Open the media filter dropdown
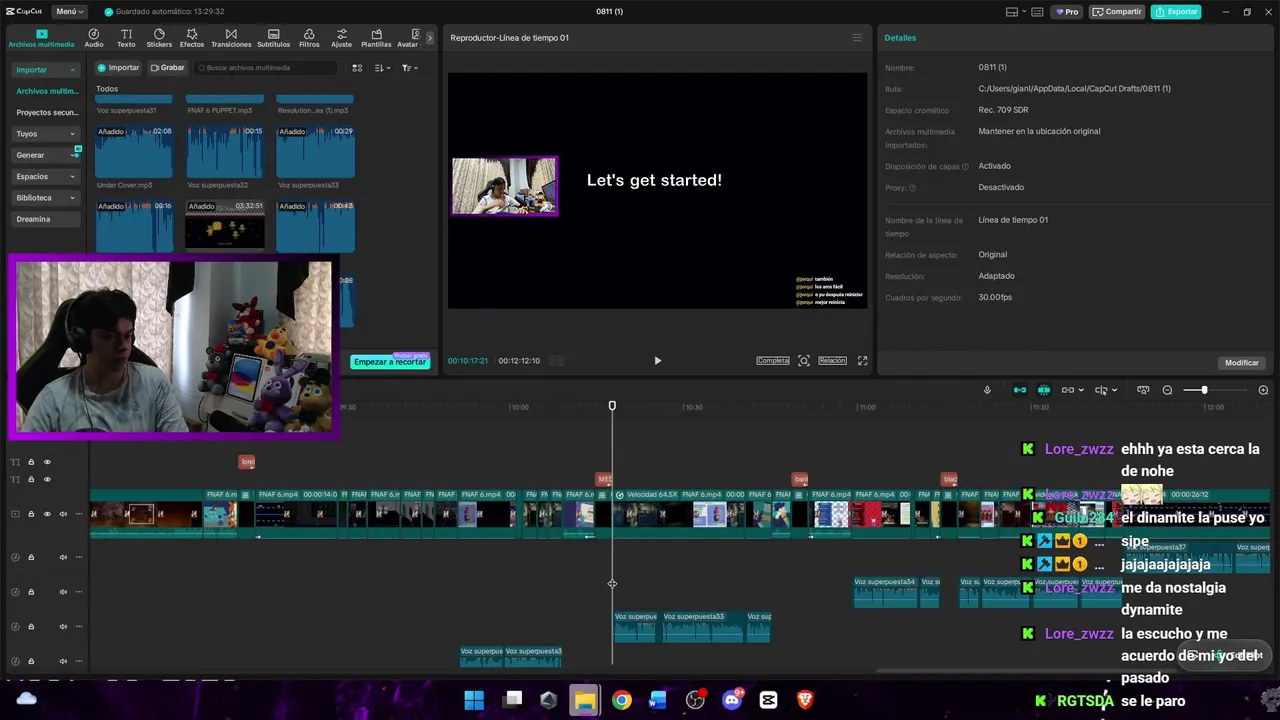1280x720 pixels. [409, 68]
